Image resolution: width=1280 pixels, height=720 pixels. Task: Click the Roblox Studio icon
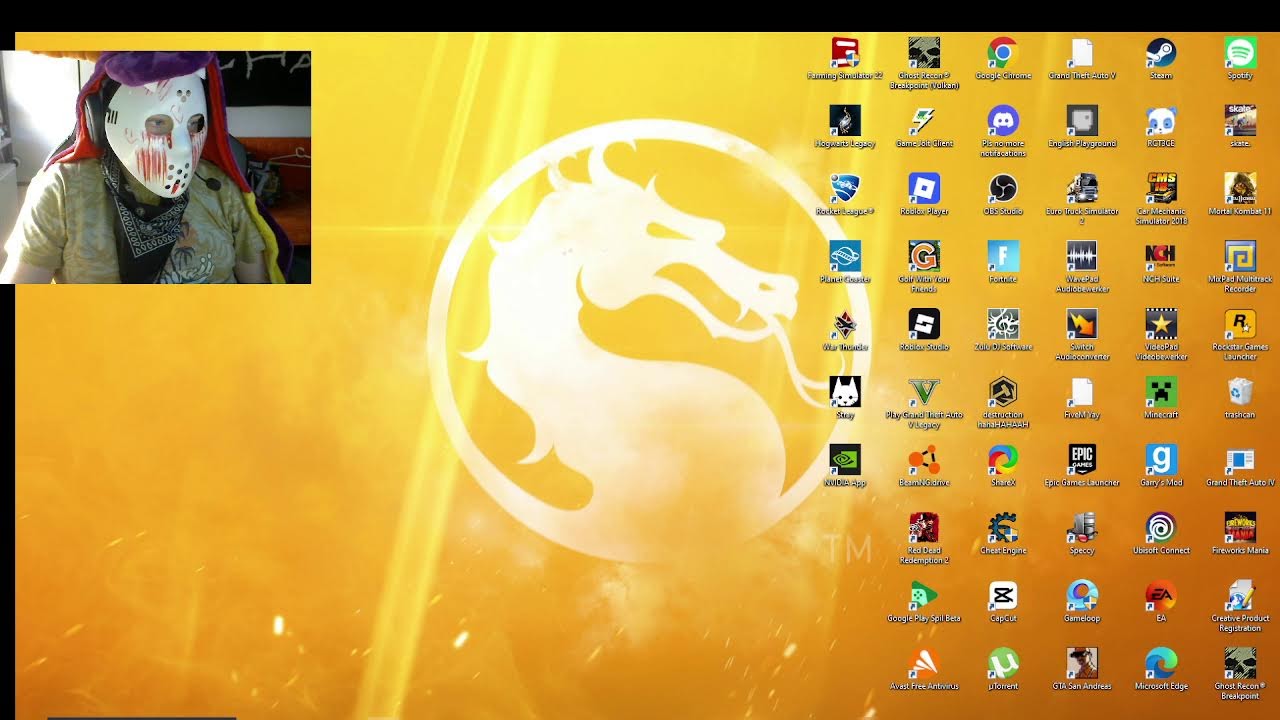(924, 324)
